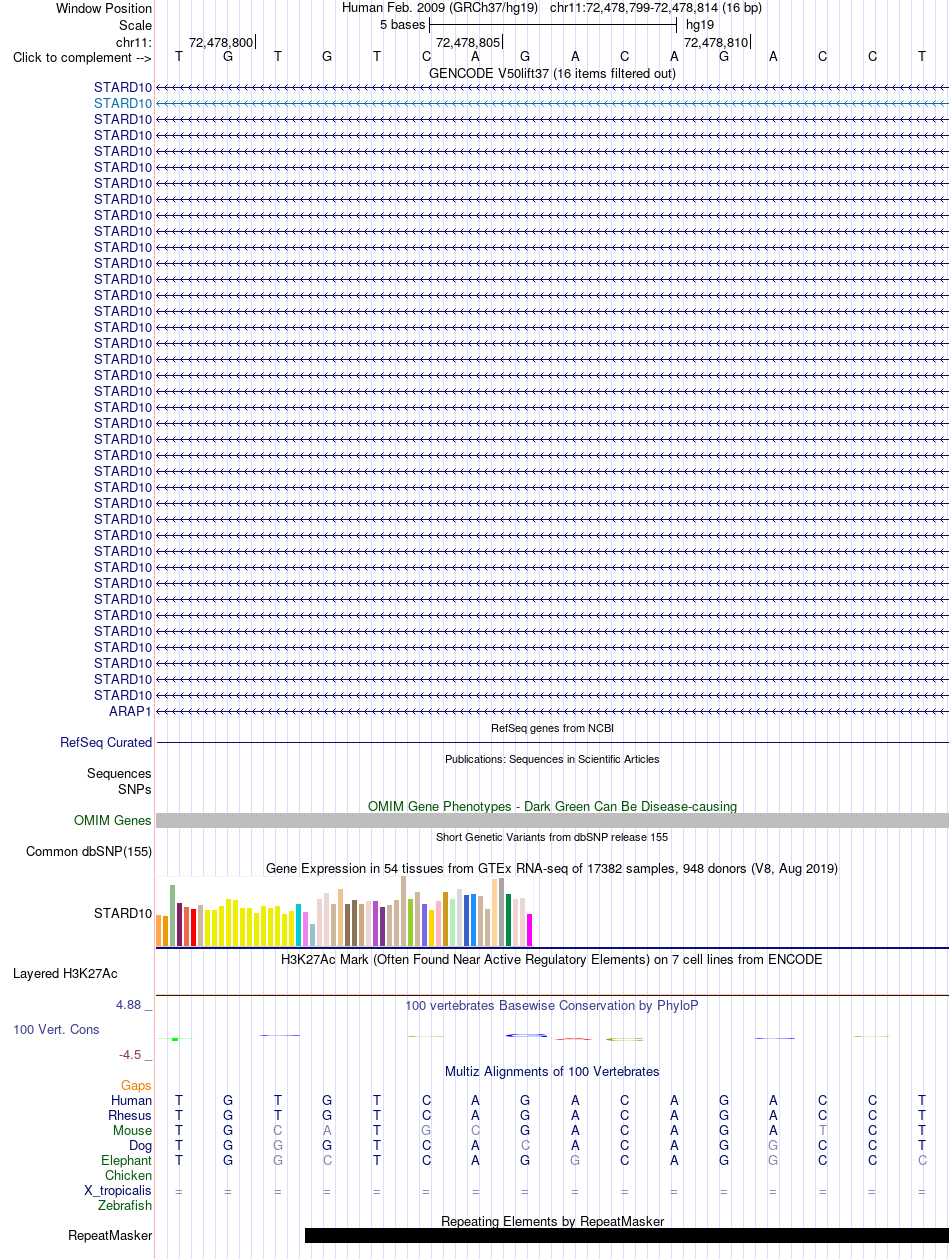Click the dark green bar in GTEx chart

[x=509, y=920]
